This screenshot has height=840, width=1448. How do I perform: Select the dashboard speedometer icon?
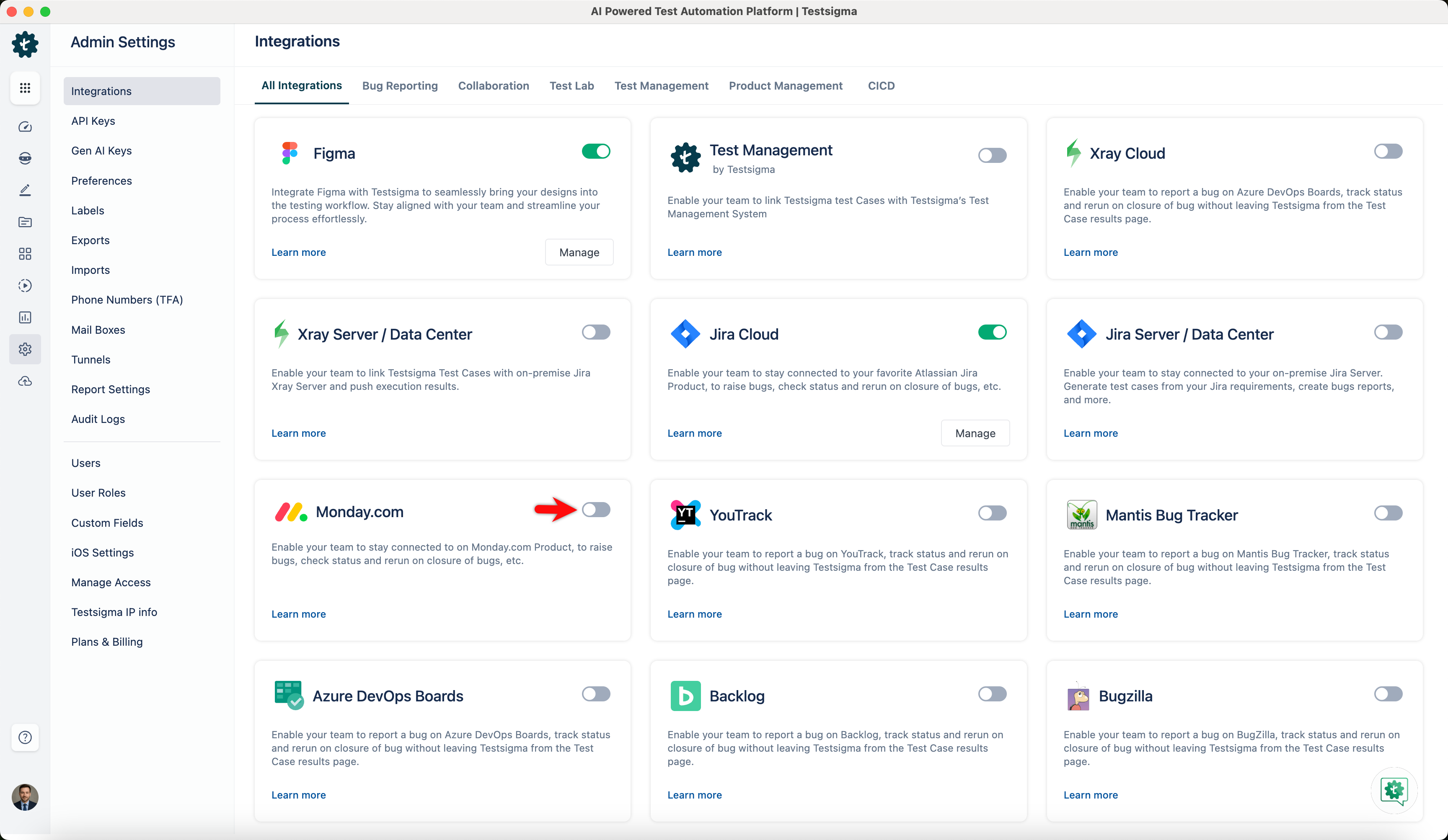click(25, 127)
